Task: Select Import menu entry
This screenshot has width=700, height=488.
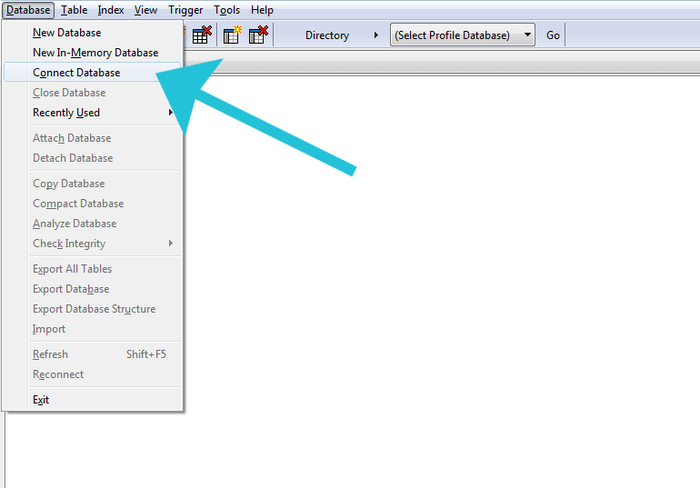Action: [x=92, y=329]
